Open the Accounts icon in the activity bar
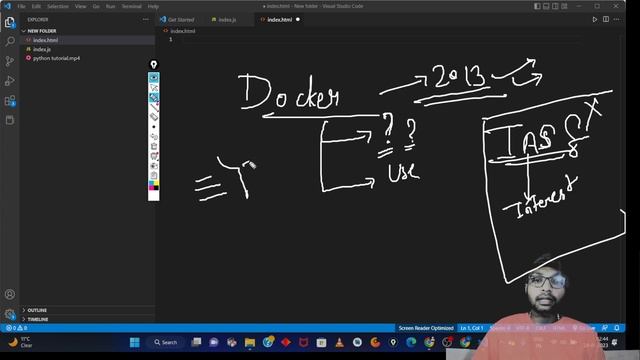640x360 pixels. (x=10, y=294)
